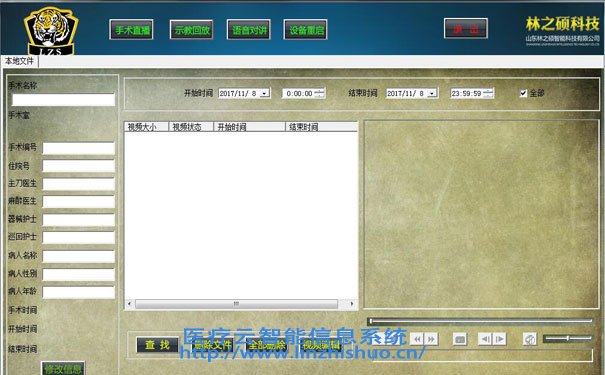605x375 pixels.
Task: Click the 查找 search button
Action: click(157, 345)
